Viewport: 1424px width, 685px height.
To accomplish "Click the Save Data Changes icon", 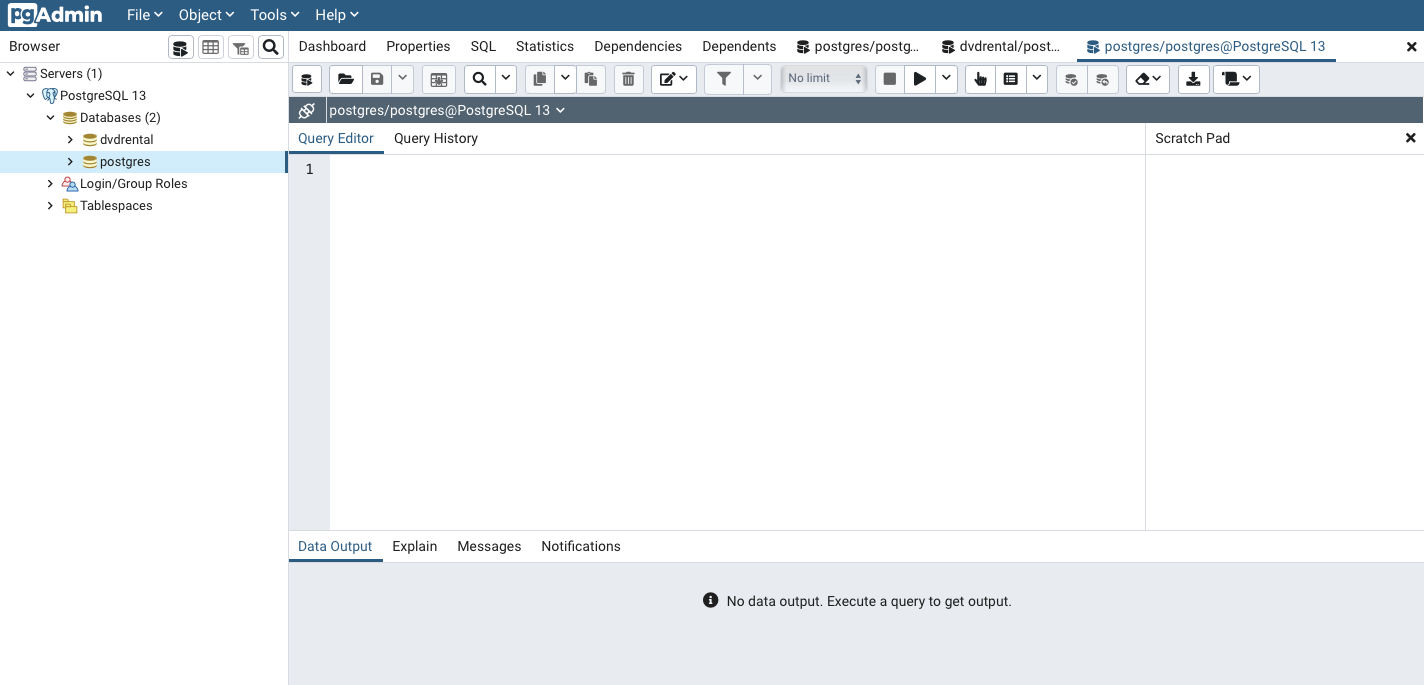I will (438, 79).
